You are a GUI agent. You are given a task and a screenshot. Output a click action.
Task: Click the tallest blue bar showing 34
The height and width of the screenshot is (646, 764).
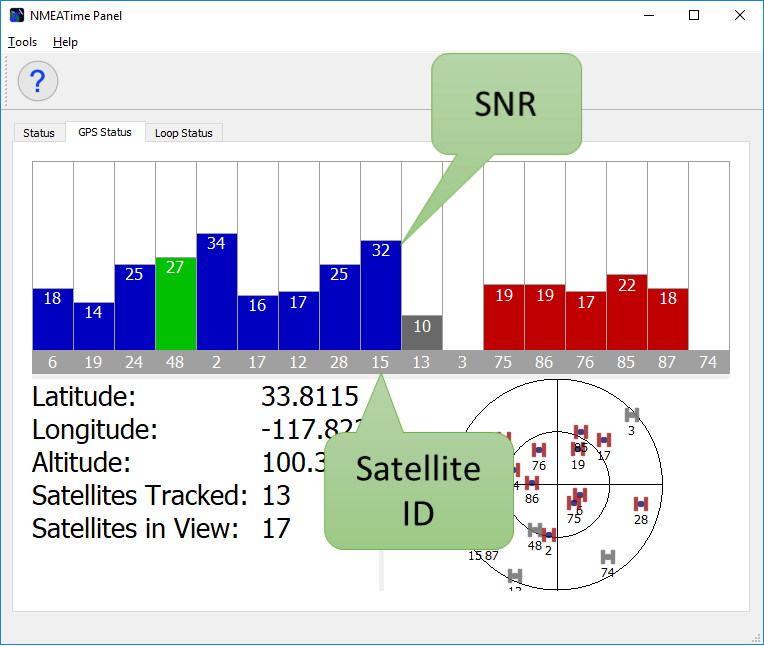[x=217, y=292]
